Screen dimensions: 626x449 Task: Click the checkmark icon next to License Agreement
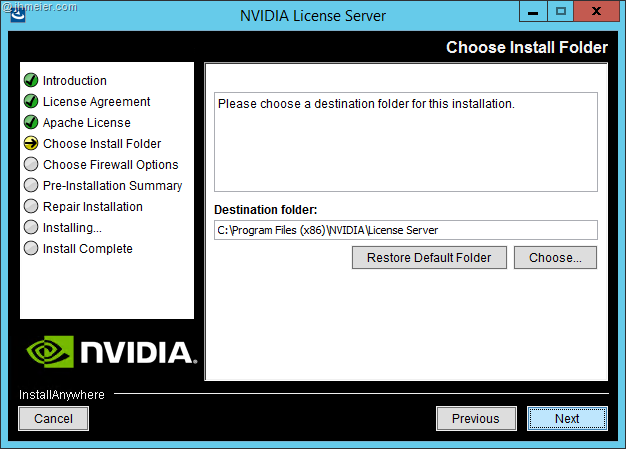point(31,102)
